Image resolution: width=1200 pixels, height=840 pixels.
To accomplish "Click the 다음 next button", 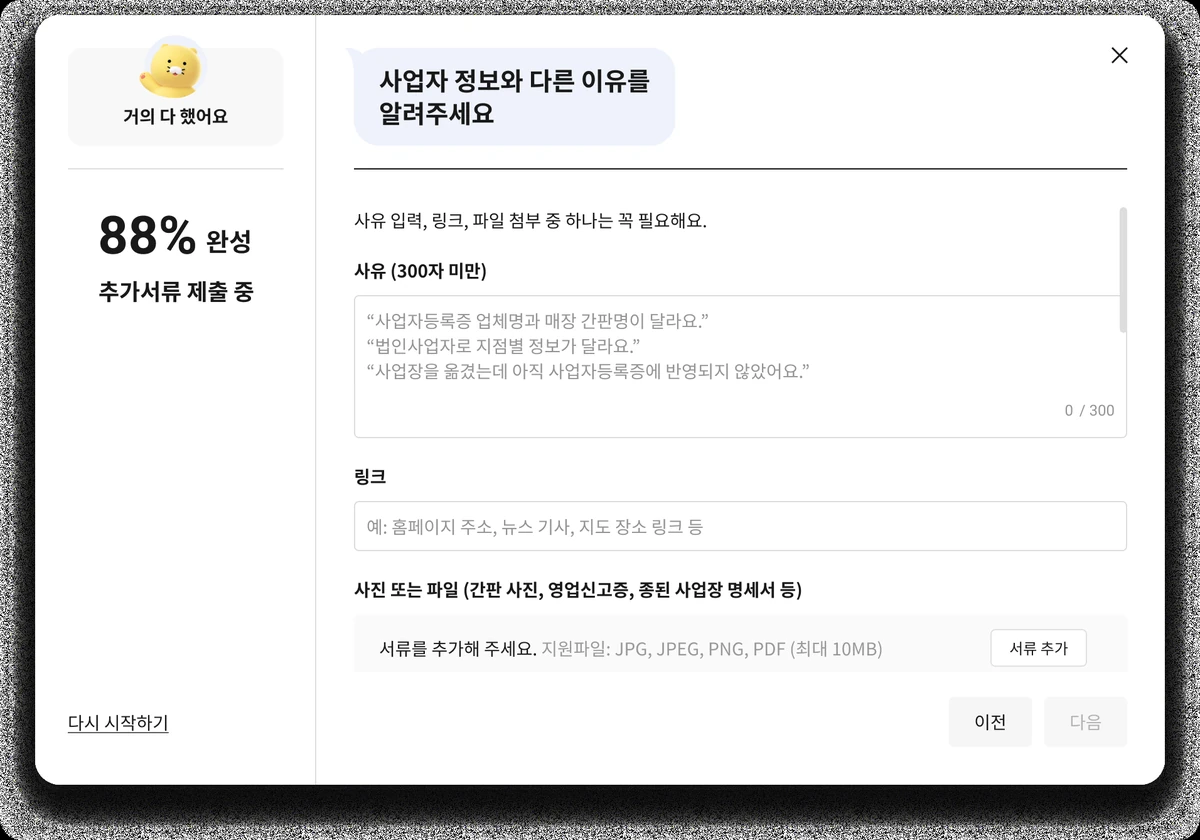I will 1085,722.
